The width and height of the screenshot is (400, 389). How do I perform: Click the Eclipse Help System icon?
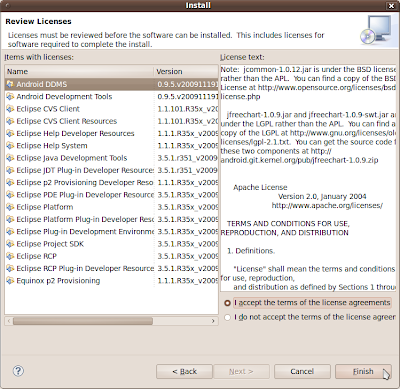click(x=10, y=146)
